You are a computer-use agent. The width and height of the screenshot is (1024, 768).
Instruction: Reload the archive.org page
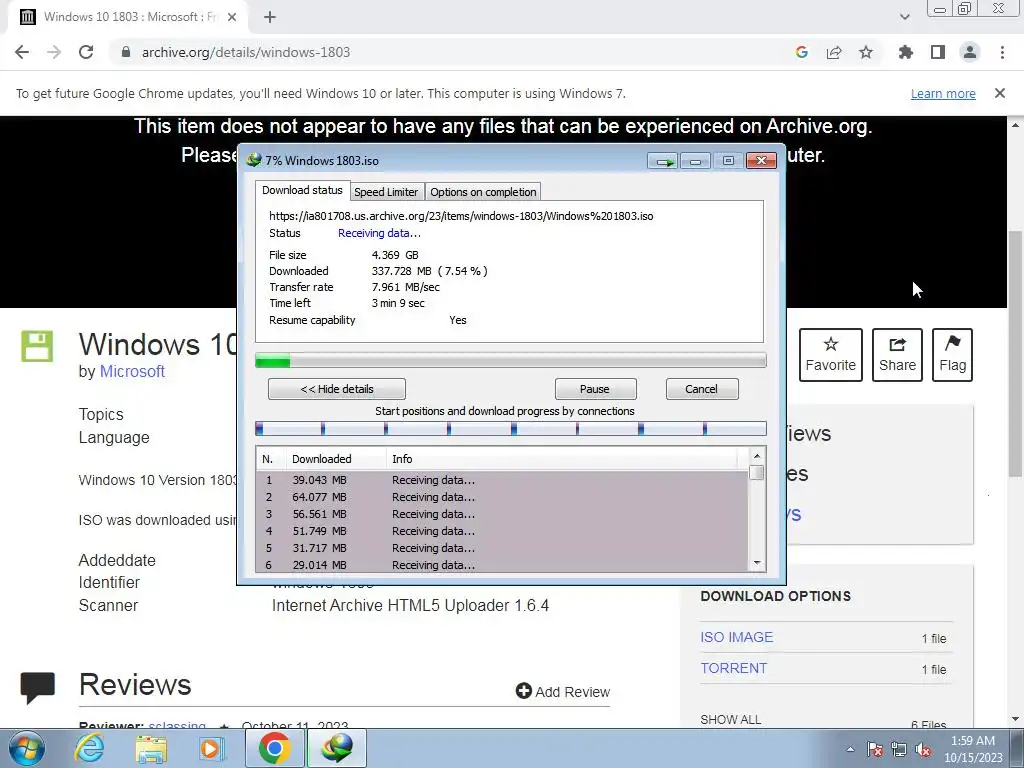86,52
